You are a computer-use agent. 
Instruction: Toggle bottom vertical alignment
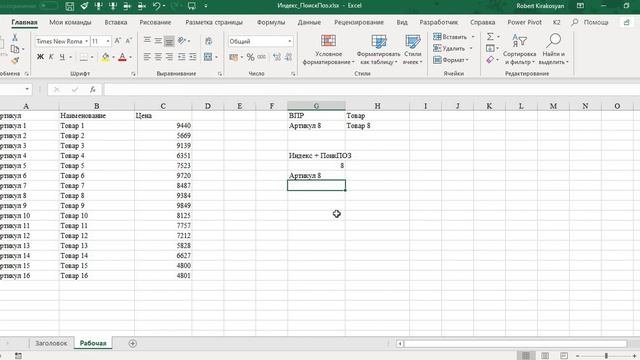coord(169,41)
